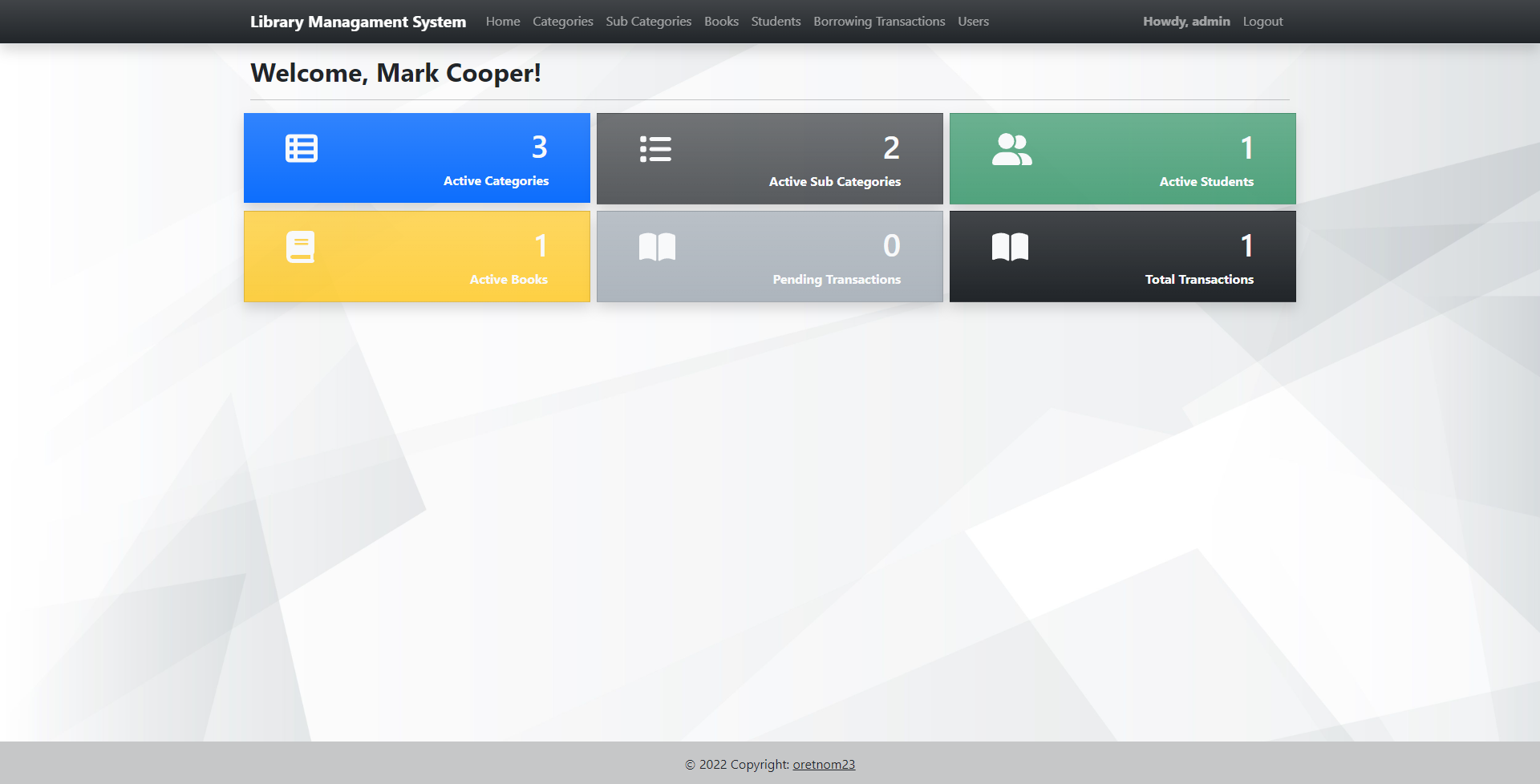Click the Active Books label text

click(x=509, y=280)
